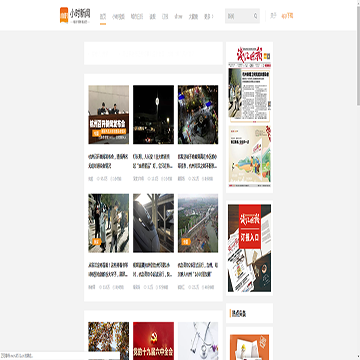Click the red 订报入口 subscription banner
Screen dimensions: 360x360
(249, 248)
